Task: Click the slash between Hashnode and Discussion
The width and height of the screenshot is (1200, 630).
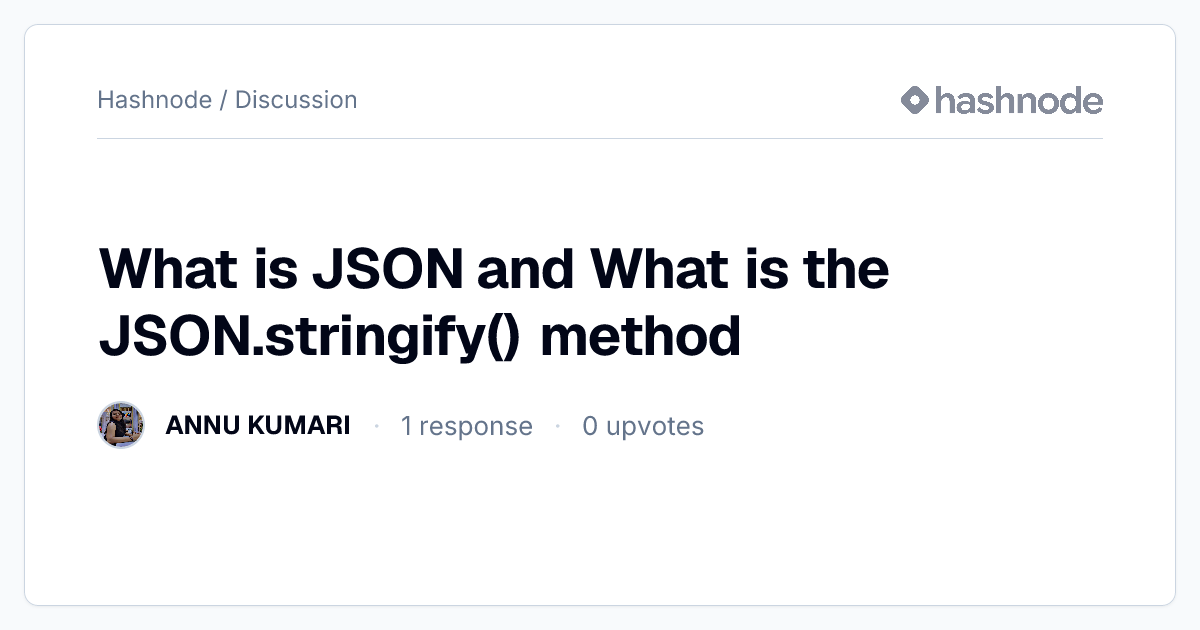Action: (223, 100)
